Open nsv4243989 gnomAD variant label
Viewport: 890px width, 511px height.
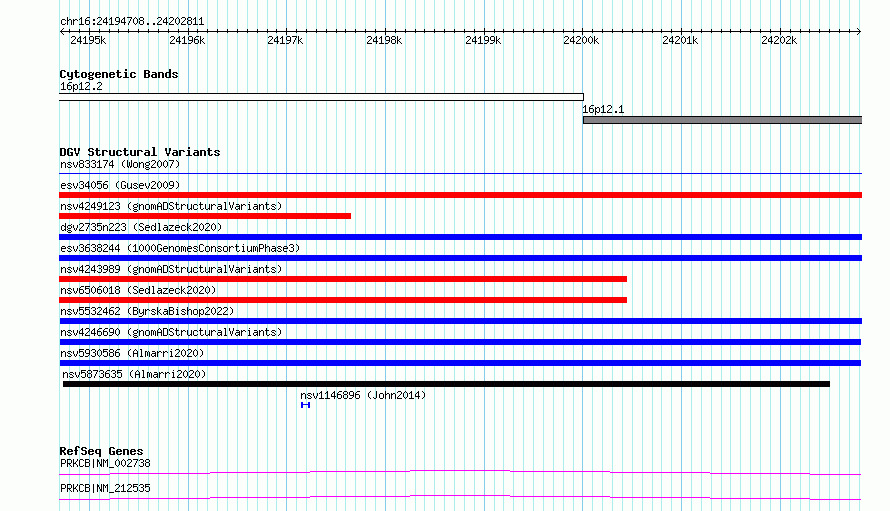pyautogui.click(x=171, y=270)
